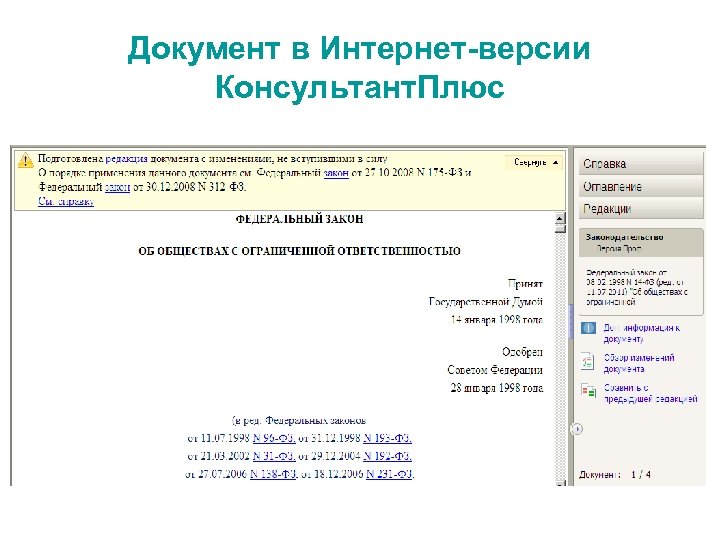Click title ОБ ОБЩЕСТВАХ С ОГРАНИЧЕННОЙ ОТВЕТСТВЕННОСТЬЮ
Viewport: 720px width, 540px height.
pos(299,251)
